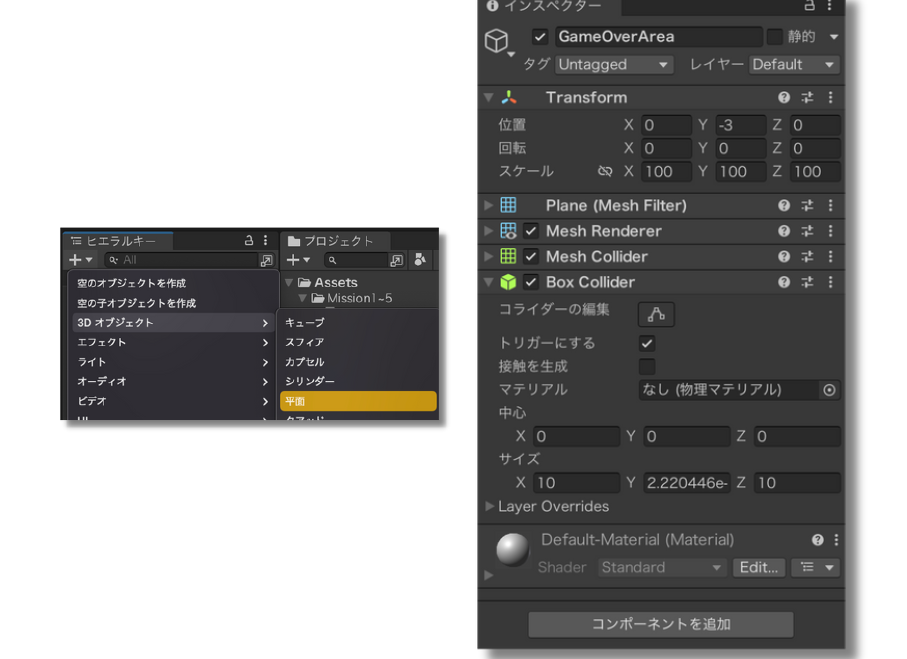The width and height of the screenshot is (907, 659).
Task: Click the shader Edit... button
Action: (x=759, y=568)
